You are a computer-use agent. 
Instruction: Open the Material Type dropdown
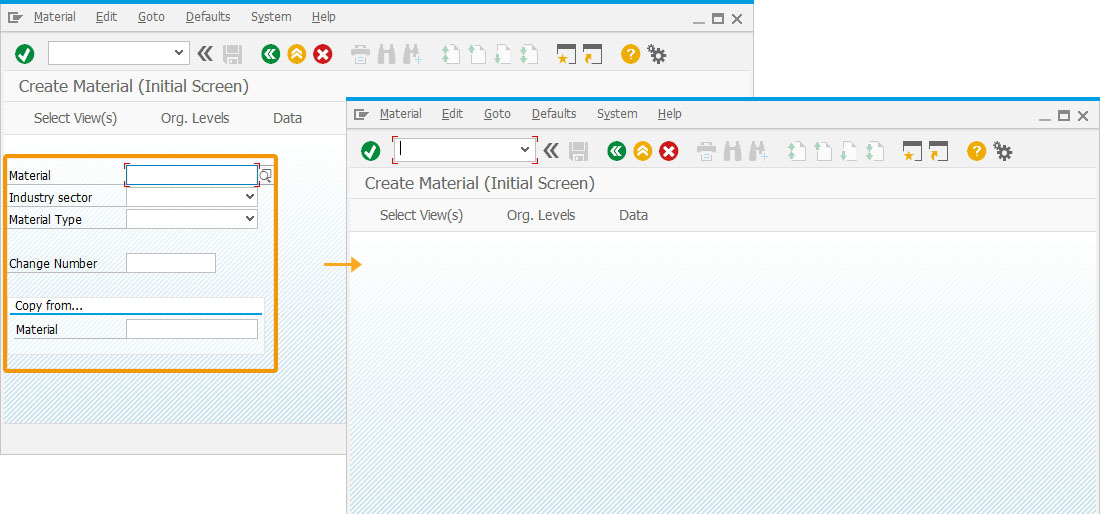(250, 219)
